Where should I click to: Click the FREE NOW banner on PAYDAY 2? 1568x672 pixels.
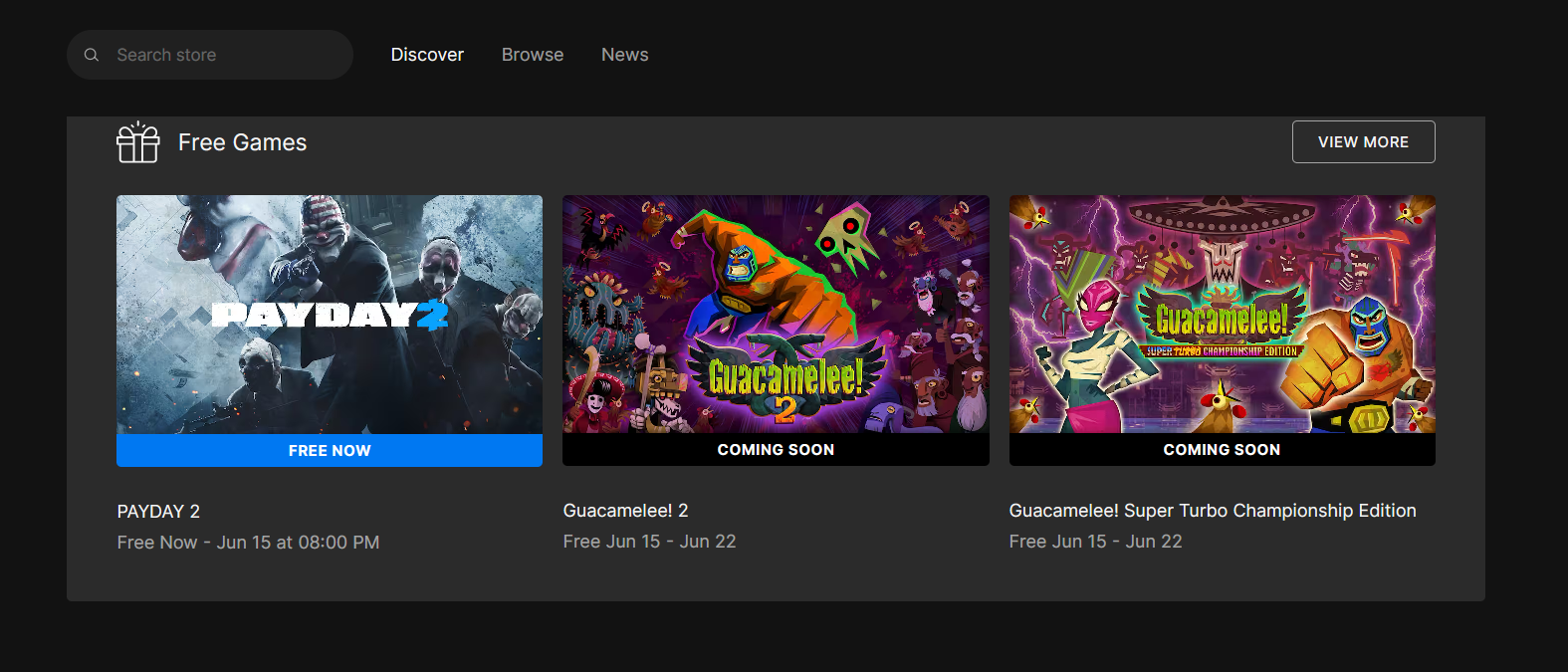(x=330, y=450)
